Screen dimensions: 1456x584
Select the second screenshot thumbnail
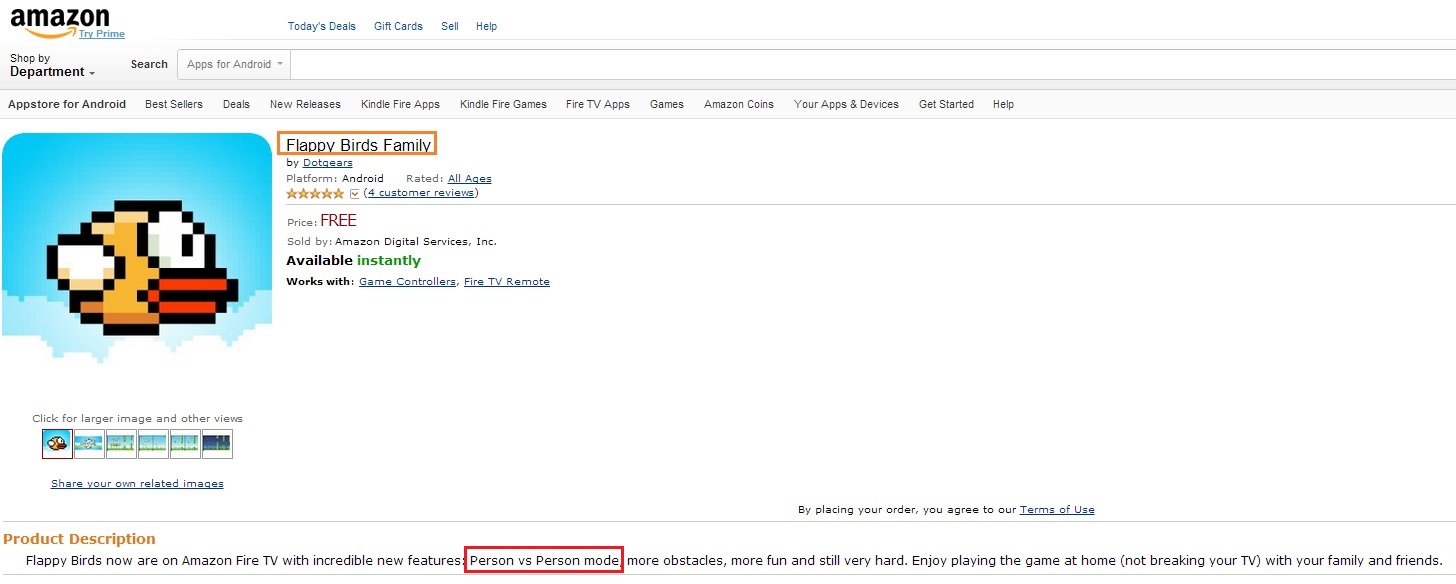pyautogui.click(x=89, y=444)
